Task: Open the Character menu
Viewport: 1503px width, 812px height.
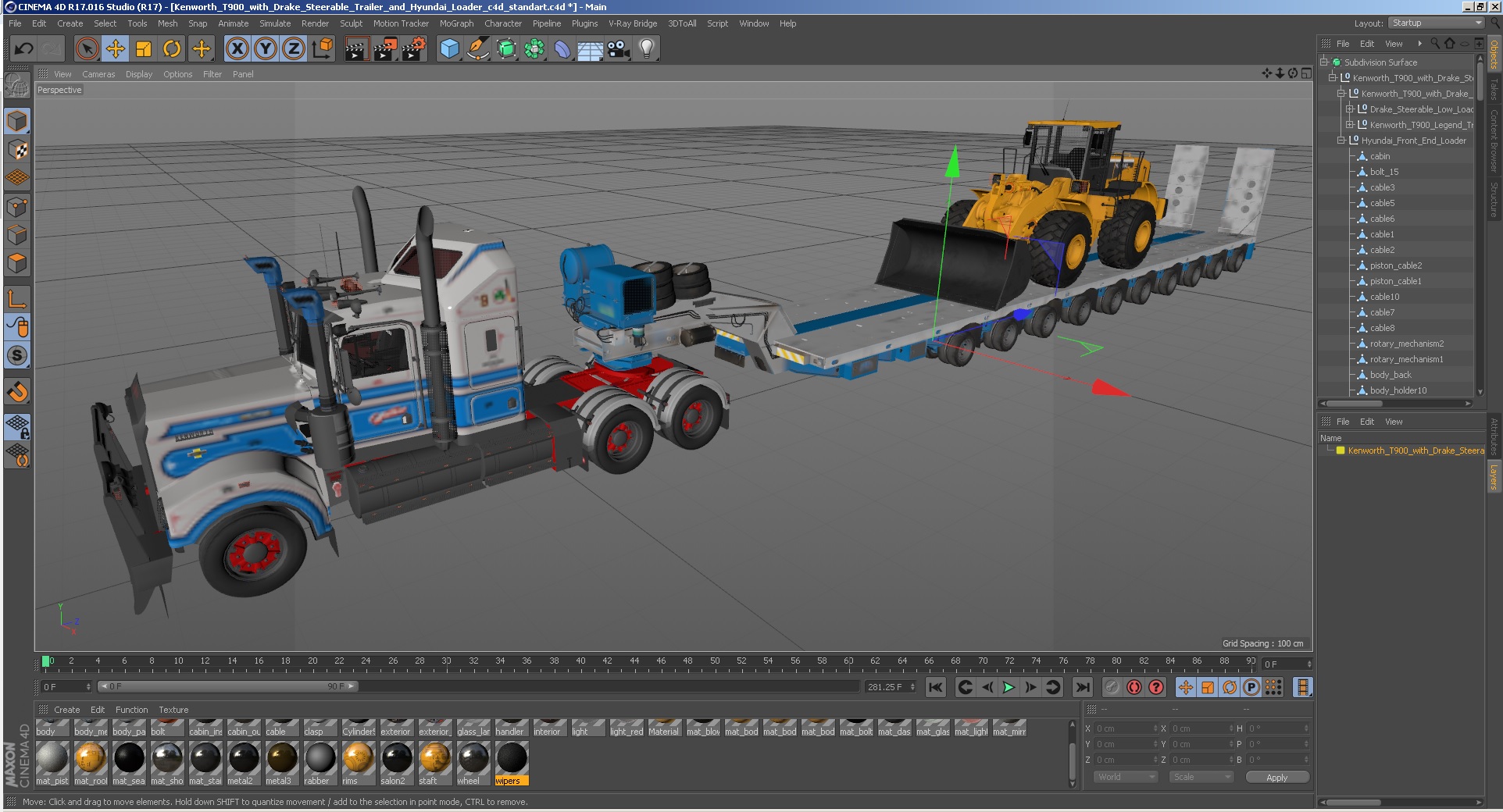Action: click(x=503, y=23)
